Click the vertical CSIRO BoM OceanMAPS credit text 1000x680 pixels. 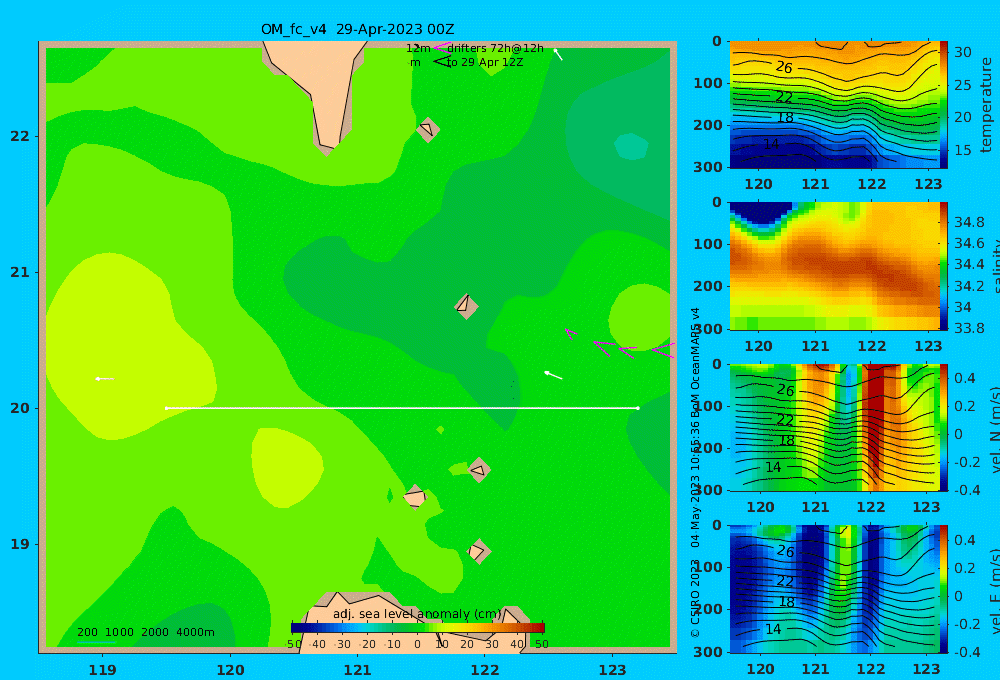click(695, 472)
